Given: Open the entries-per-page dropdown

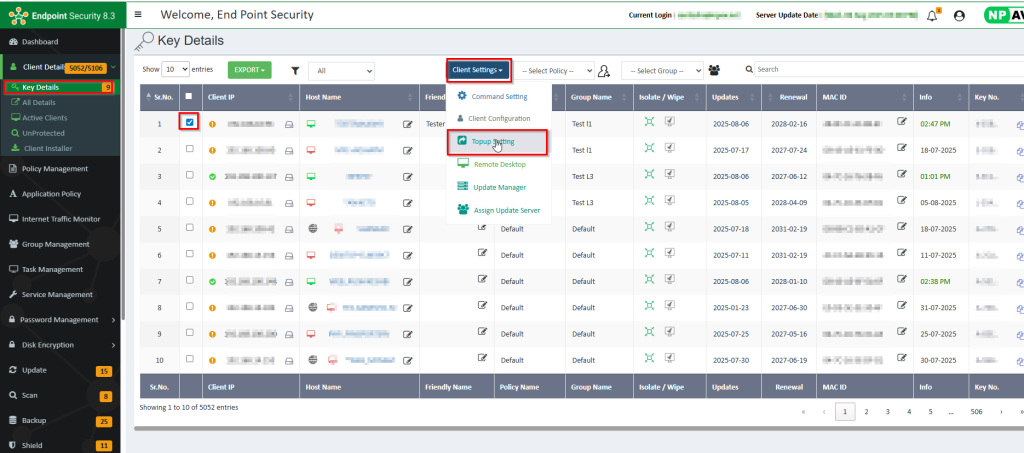Looking at the screenshot, I should point(176,70).
